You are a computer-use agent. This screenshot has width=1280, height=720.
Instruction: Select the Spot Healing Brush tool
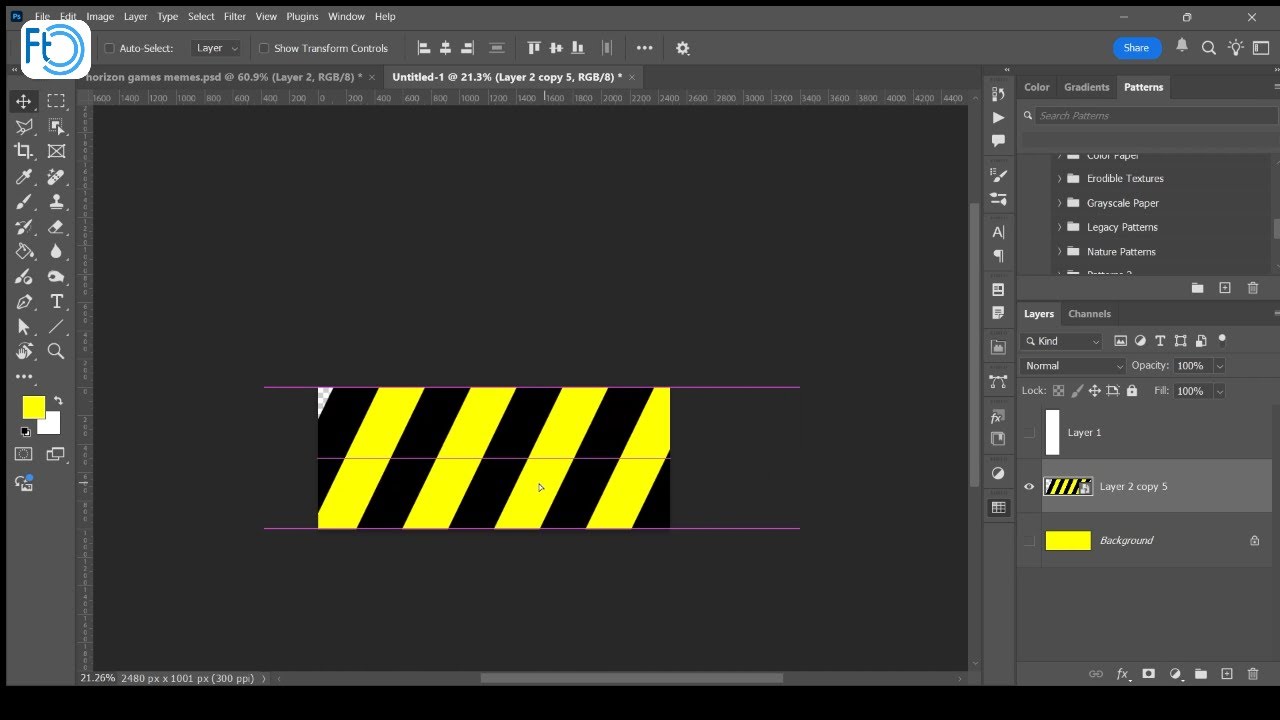[56, 176]
